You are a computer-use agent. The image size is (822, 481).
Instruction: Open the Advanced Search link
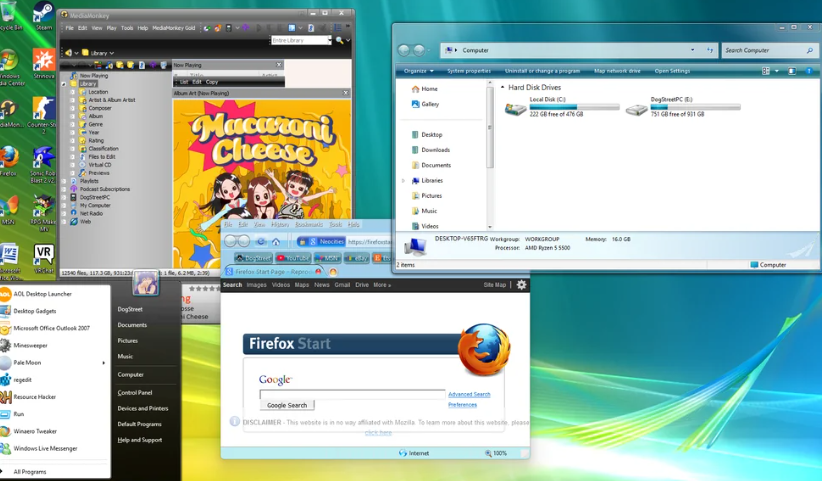pyautogui.click(x=469, y=395)
